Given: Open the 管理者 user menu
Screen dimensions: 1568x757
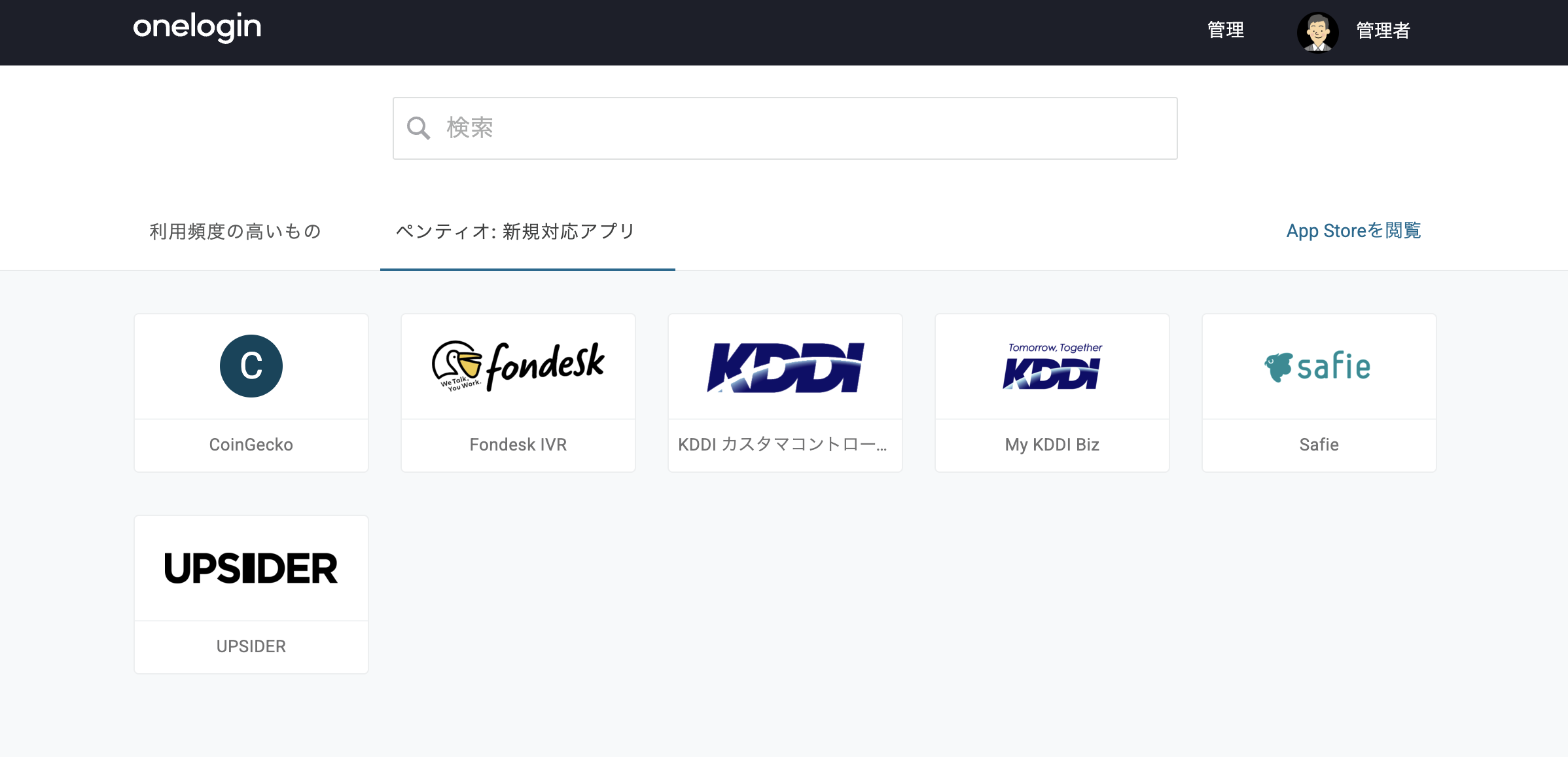Looking at the screenshot, I should (1383, 30).
